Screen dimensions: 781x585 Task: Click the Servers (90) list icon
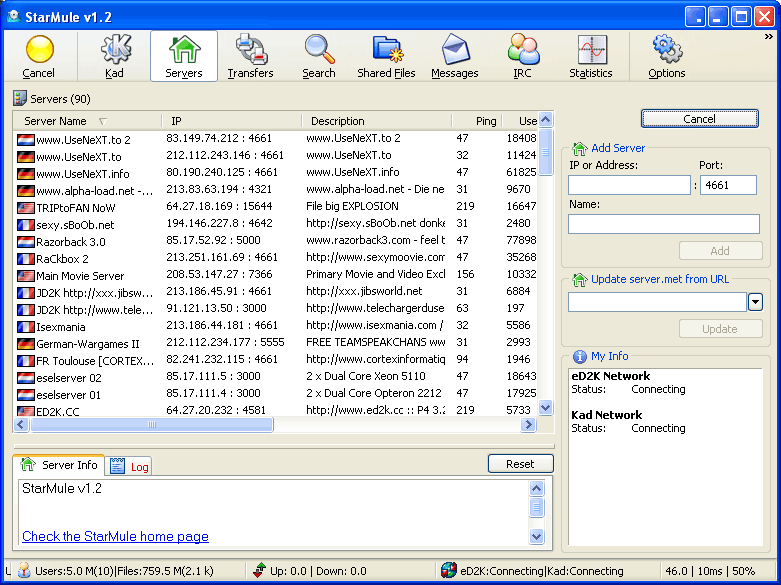tap(20, 98)
